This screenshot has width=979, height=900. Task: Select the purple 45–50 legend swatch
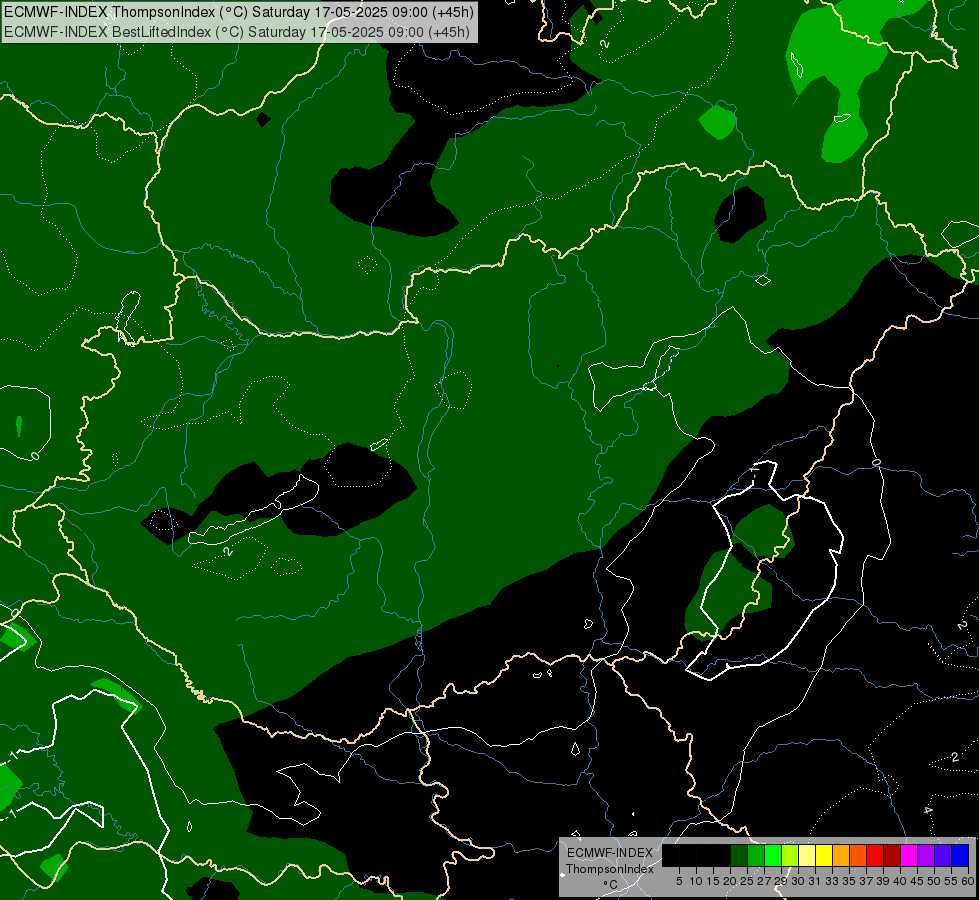click(926, 855)
